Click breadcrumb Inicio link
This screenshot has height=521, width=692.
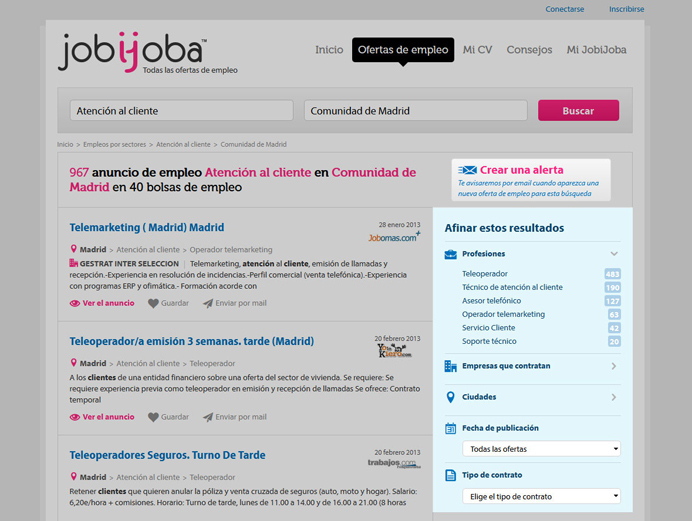click(65, 145)
